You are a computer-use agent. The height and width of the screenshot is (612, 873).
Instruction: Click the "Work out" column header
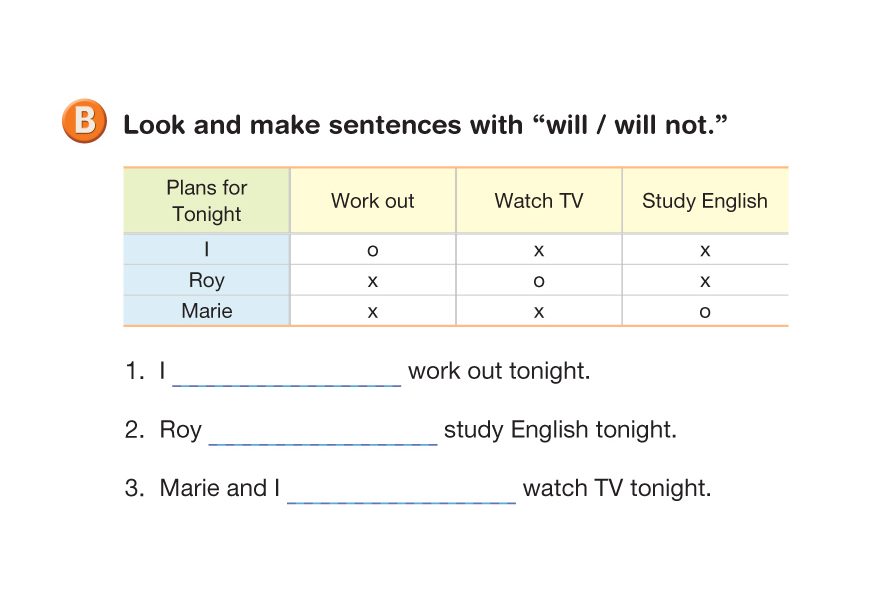372,201
